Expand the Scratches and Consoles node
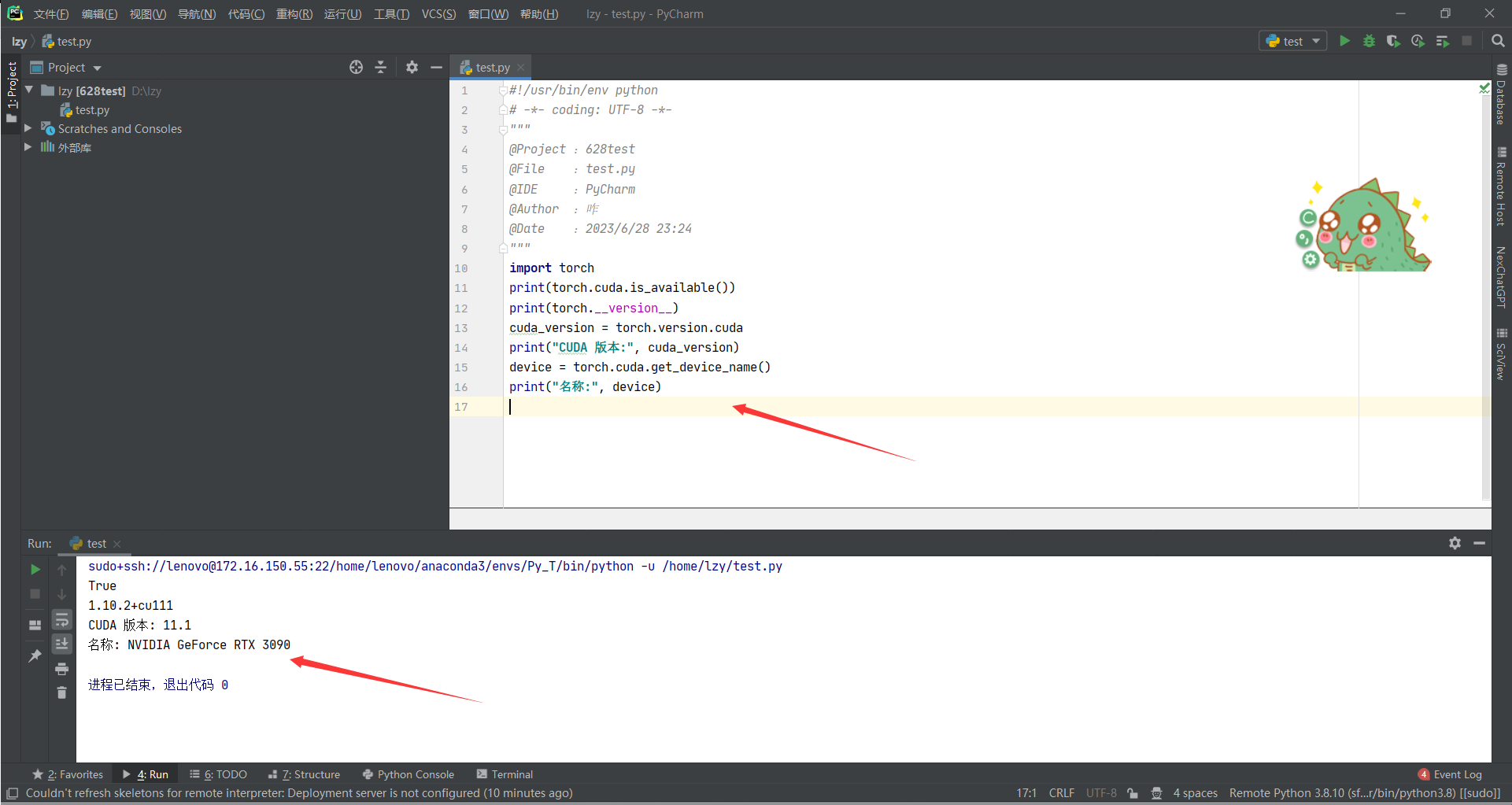 click(x=28, y=128)
